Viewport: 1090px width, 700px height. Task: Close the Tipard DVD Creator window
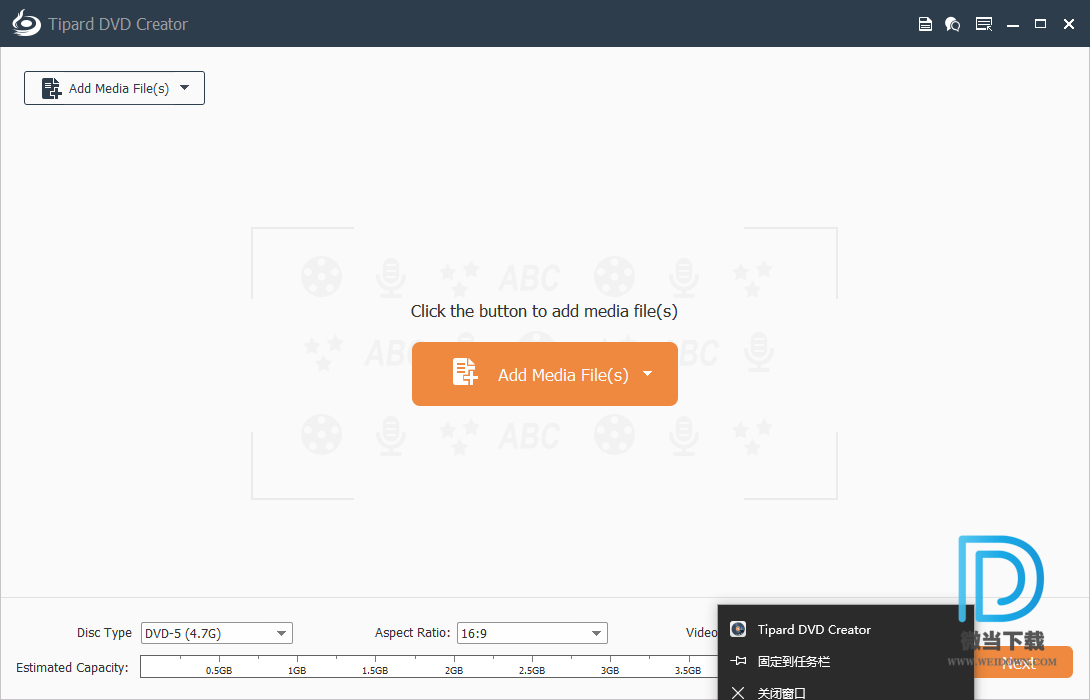(1069, 24)
